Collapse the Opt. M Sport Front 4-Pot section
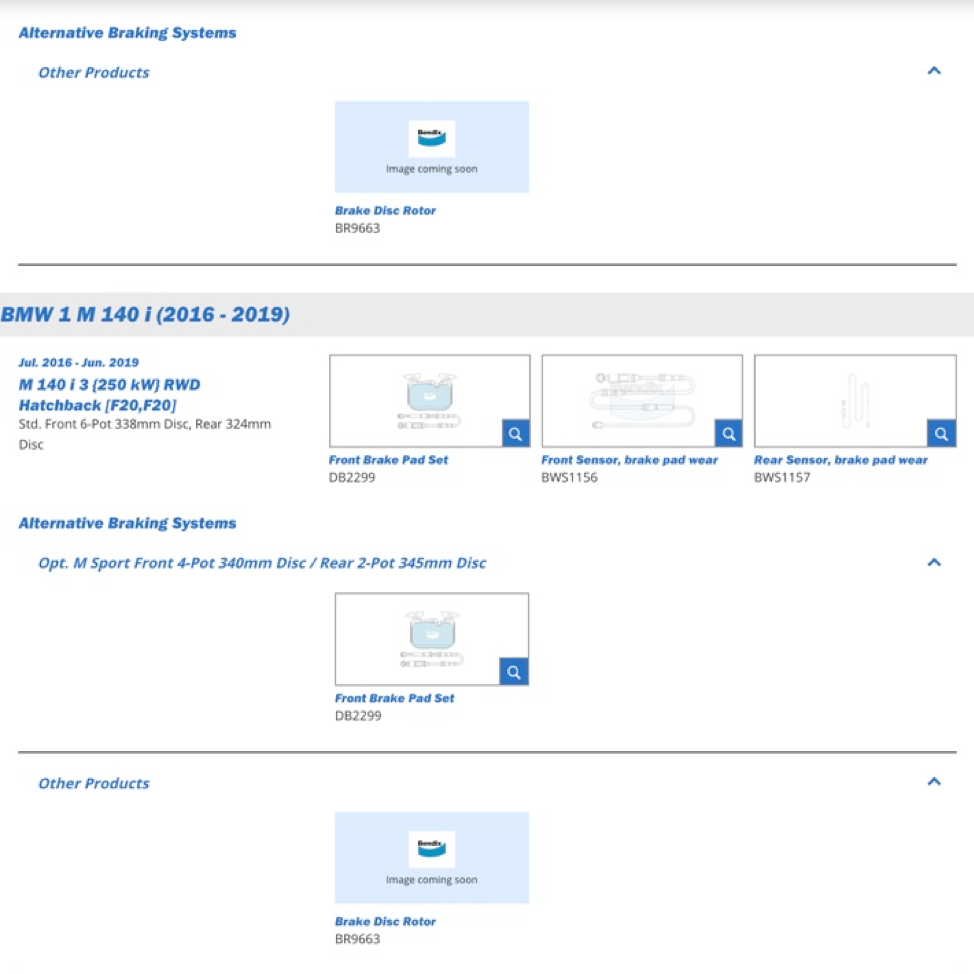The height and width of the screenshot is (974, 974). [934, 562]
